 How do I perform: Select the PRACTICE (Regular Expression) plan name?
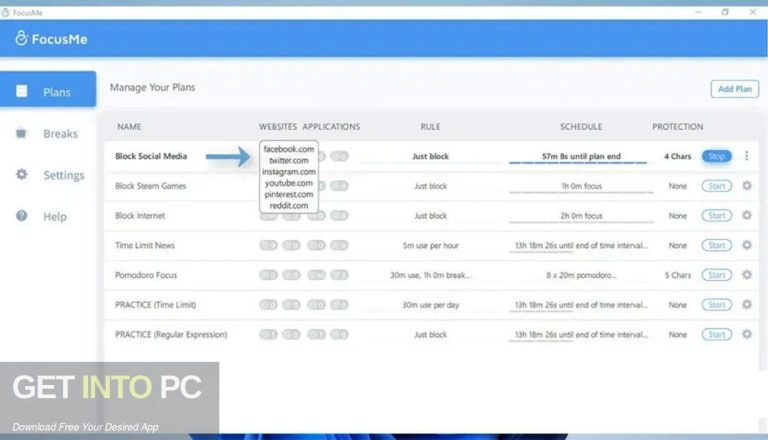click(171, 334)
